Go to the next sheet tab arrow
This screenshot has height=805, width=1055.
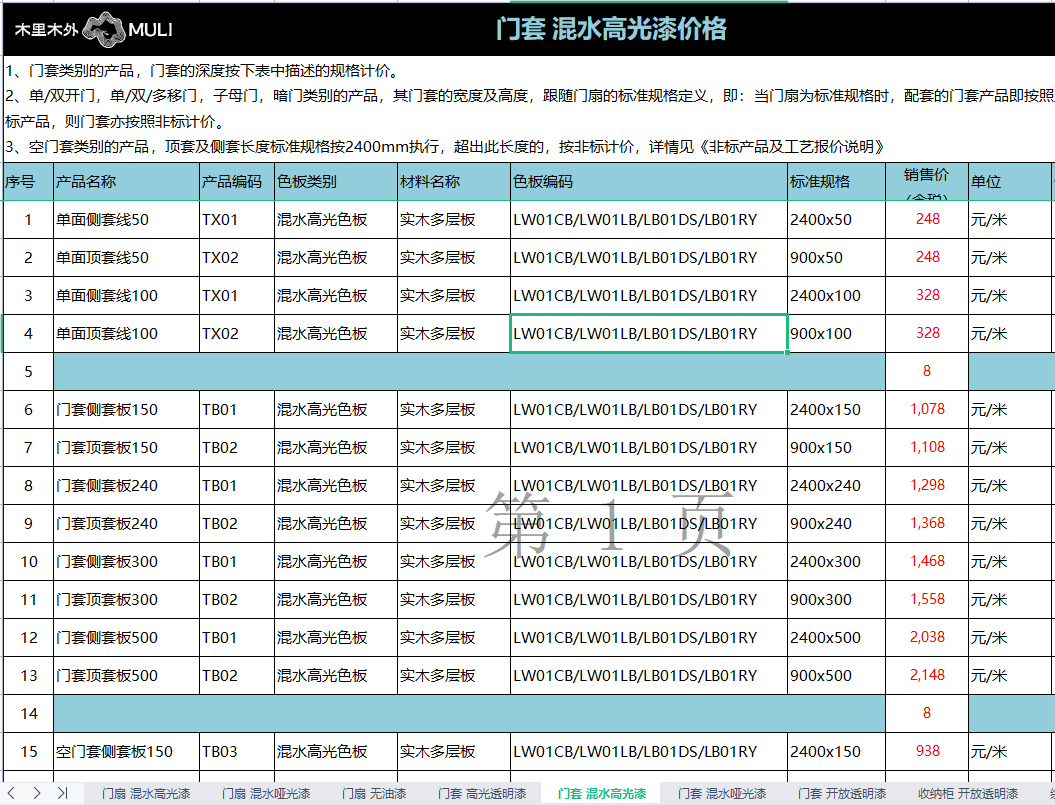coord(37,793)
